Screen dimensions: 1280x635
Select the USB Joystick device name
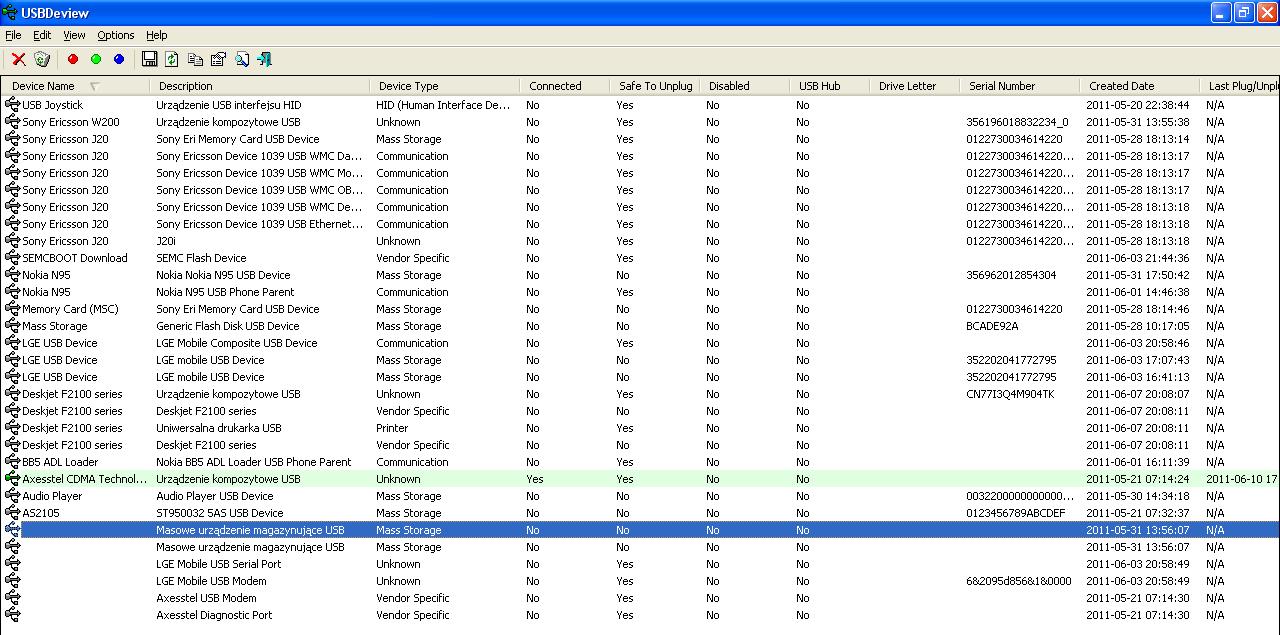[53, 105]
